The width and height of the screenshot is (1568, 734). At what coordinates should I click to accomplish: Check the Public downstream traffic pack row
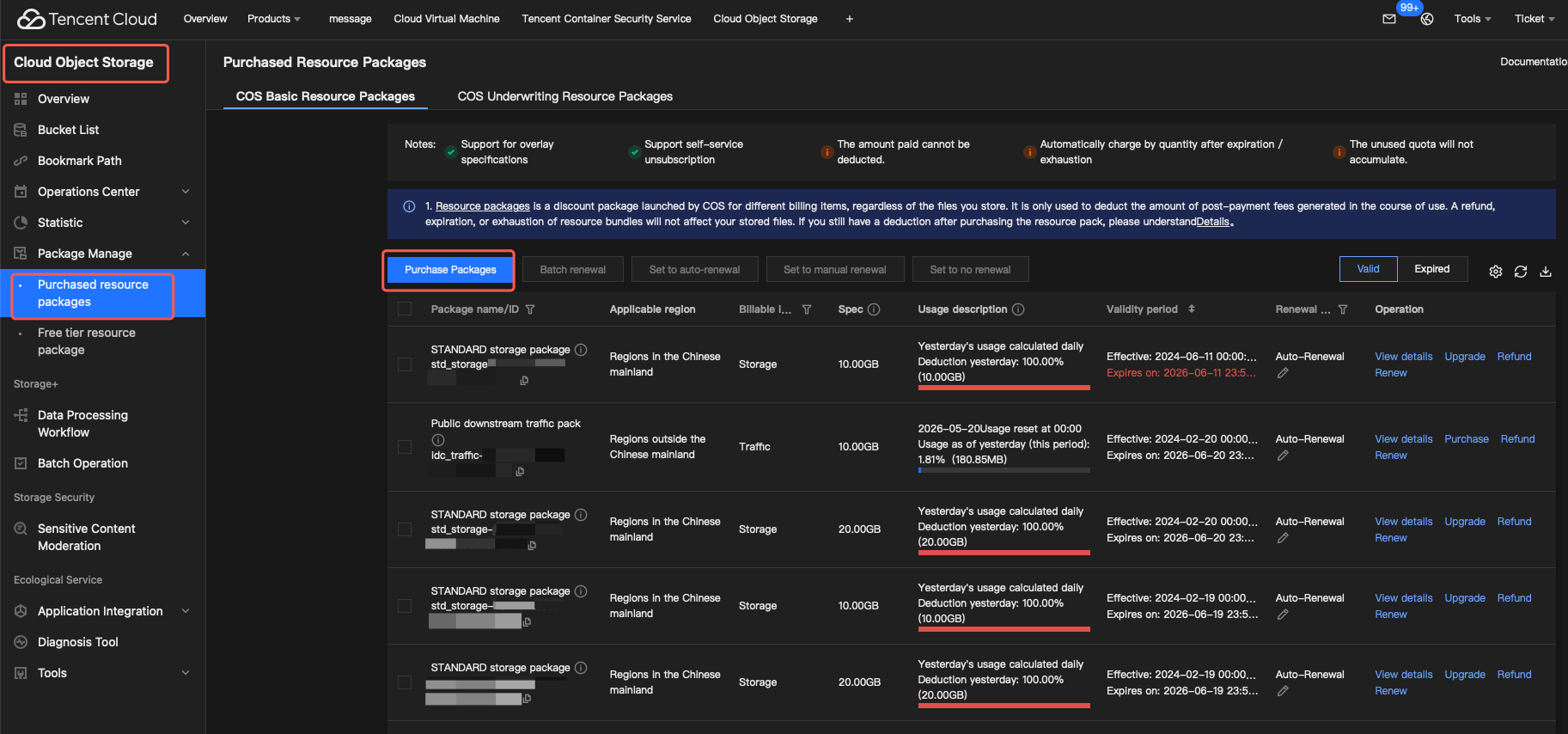point(405,447)
